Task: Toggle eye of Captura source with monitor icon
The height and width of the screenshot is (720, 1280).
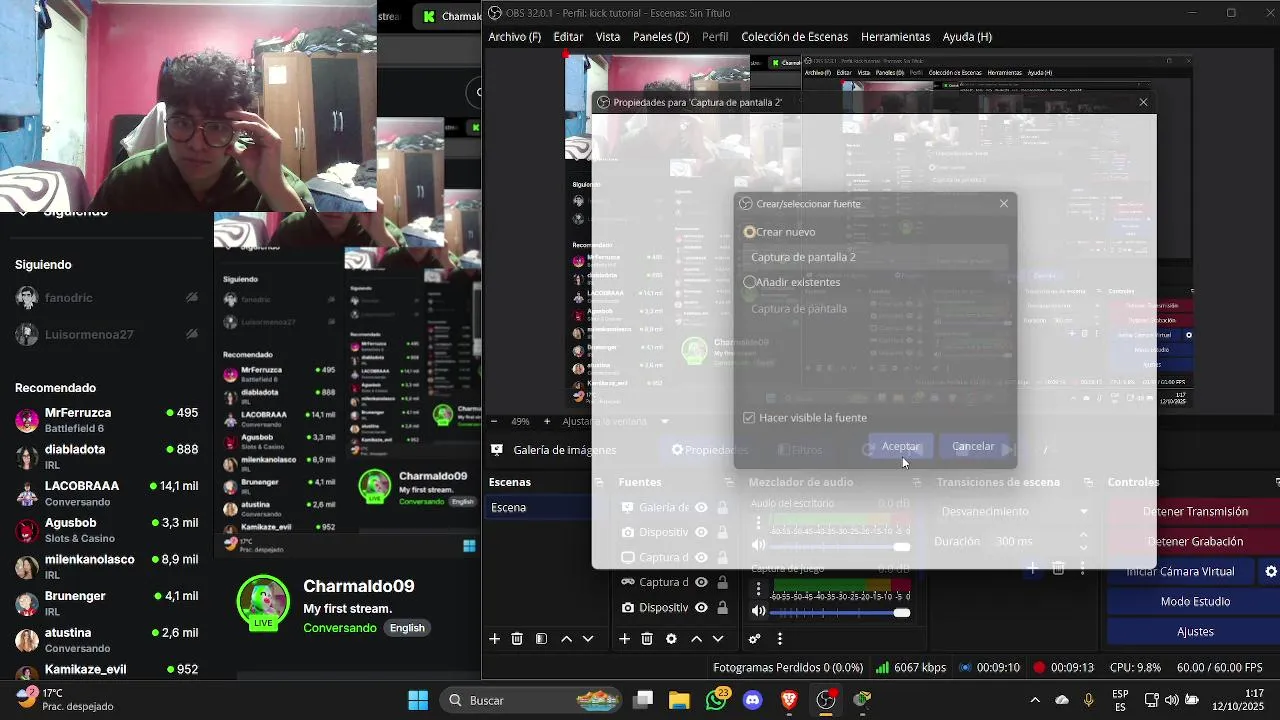Action: 701,557
